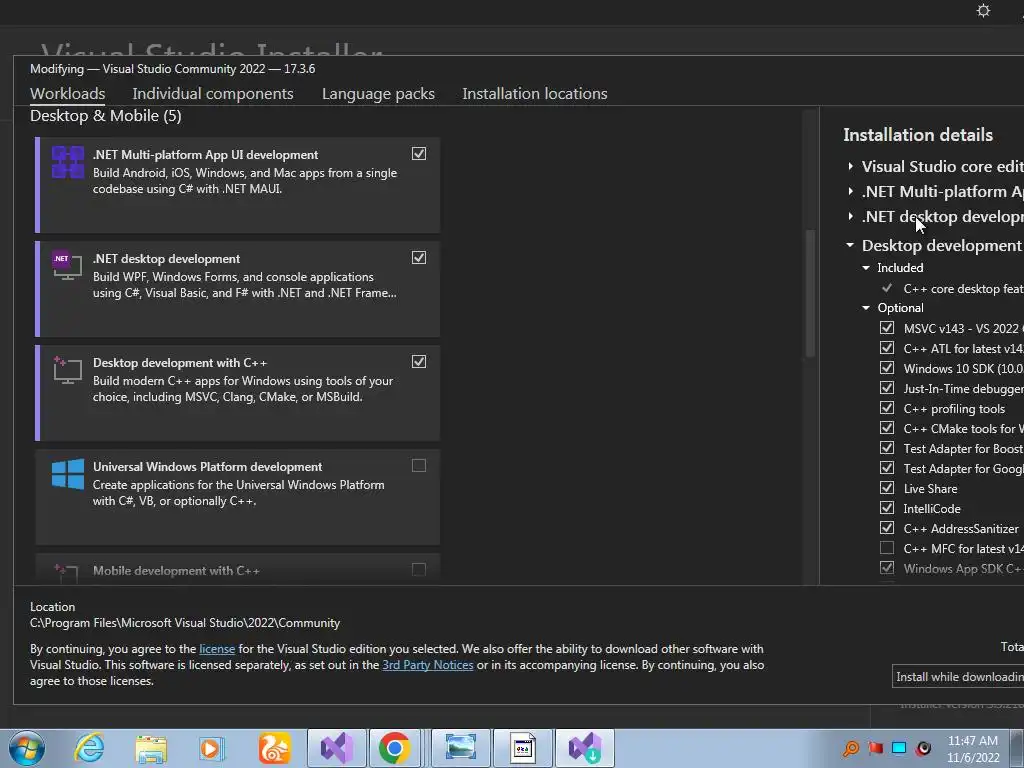The image size is (1024, 768).
Task: Click the Action Center flag tray icon
Action: click(875, 748)
